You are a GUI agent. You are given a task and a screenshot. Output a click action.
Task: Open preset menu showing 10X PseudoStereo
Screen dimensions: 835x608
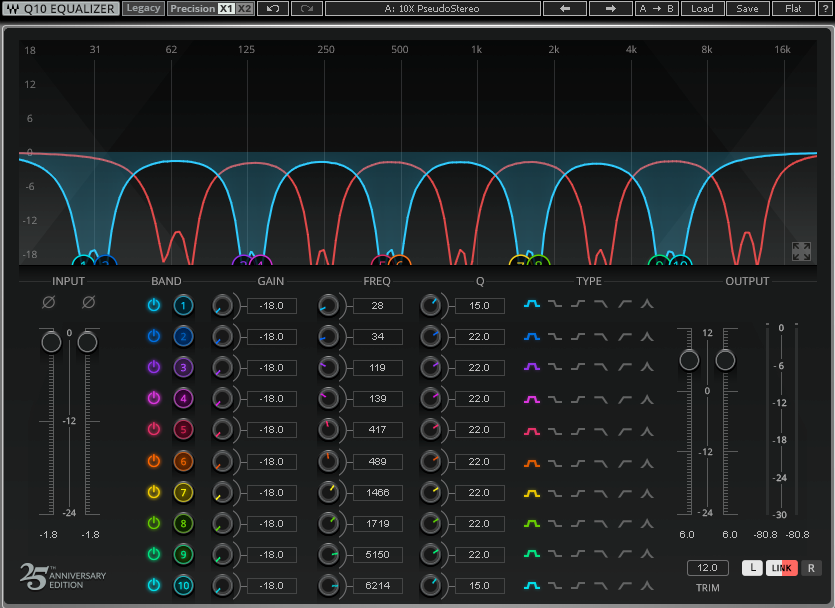(432, 9)
